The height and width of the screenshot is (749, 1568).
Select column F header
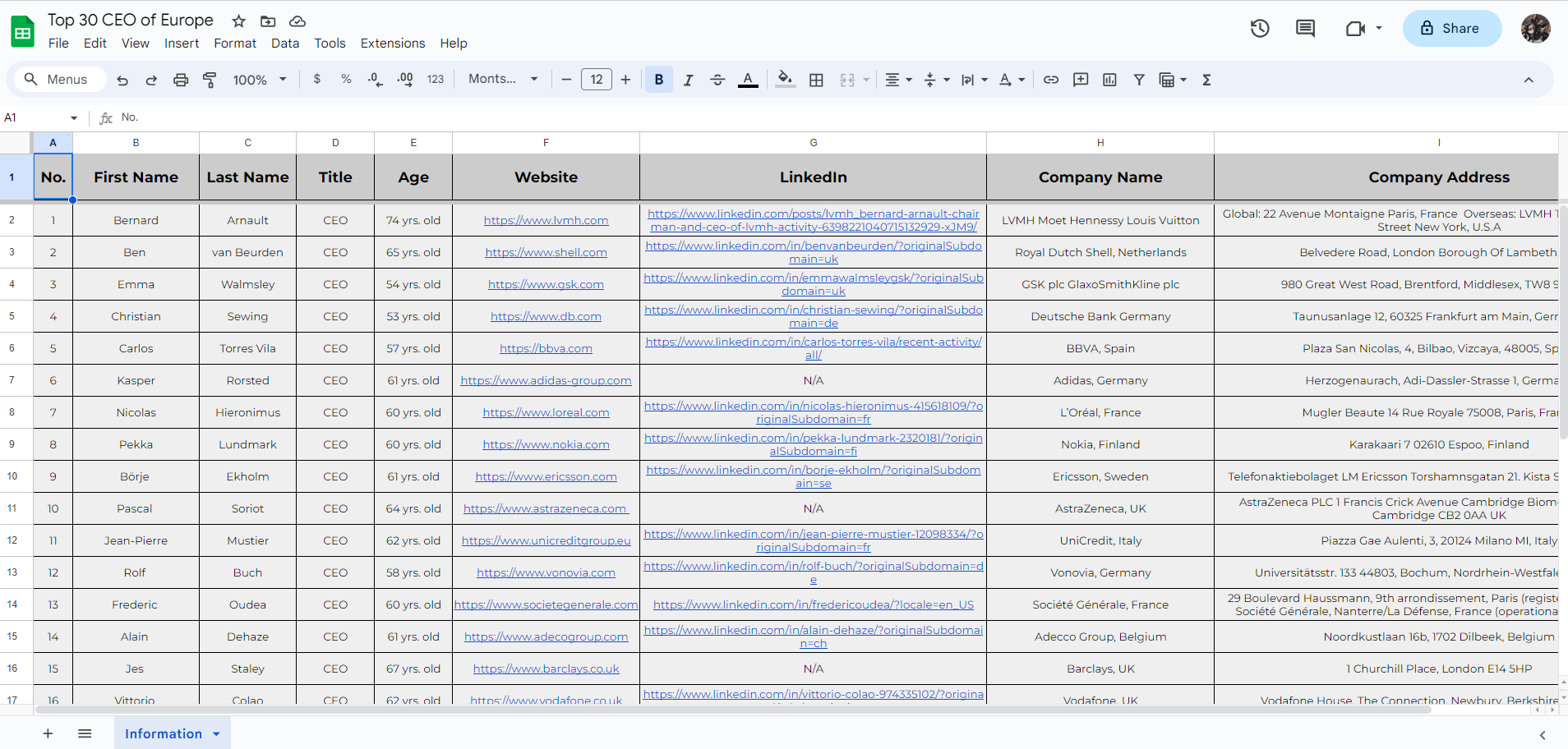546,143
